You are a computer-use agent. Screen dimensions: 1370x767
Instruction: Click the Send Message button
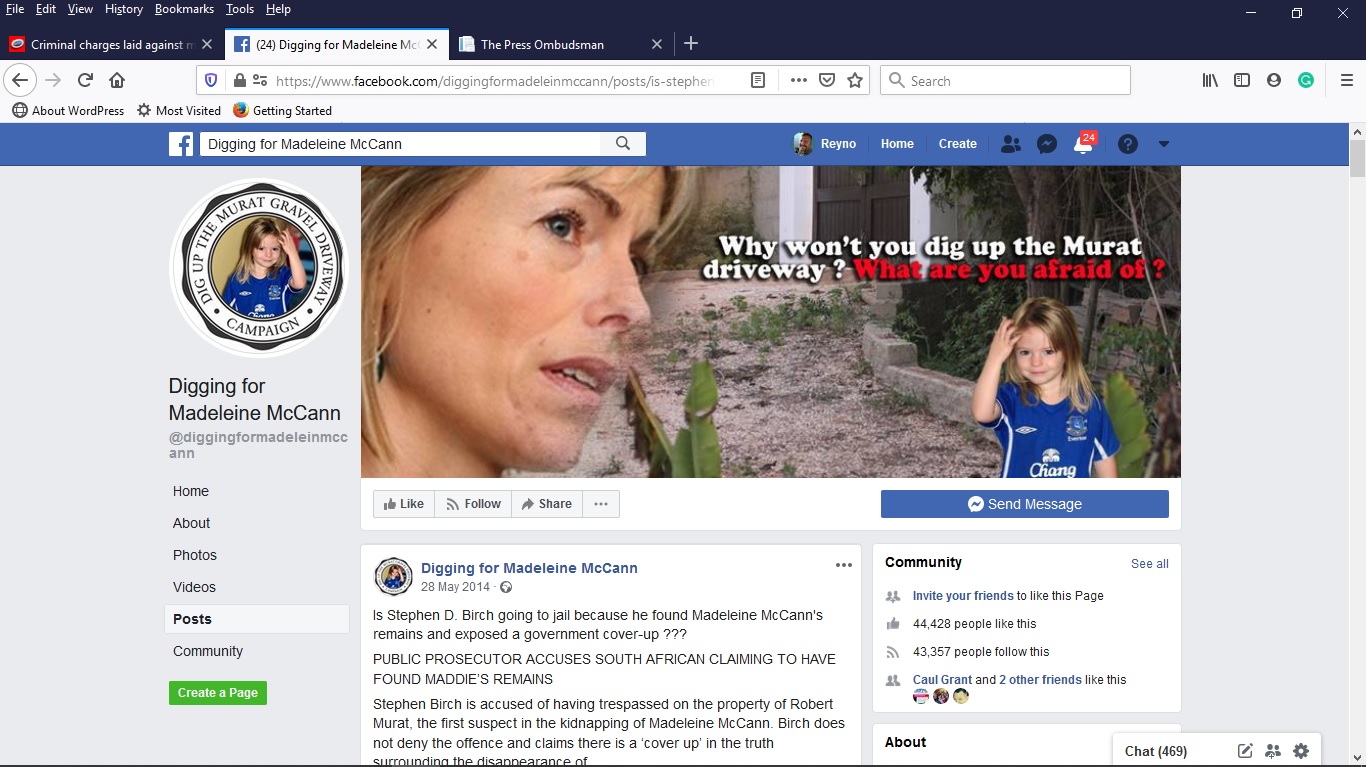1024,504
